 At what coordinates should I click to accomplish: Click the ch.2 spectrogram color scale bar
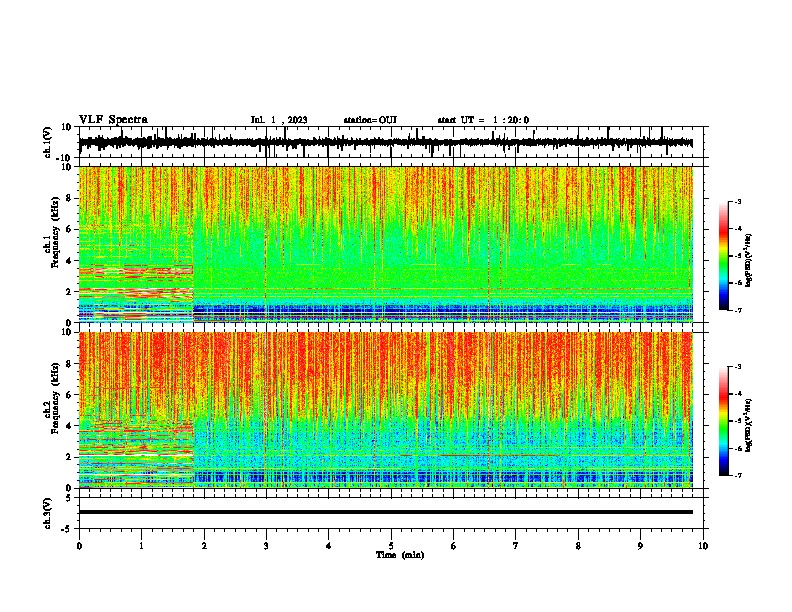click(x=723, y=421)
